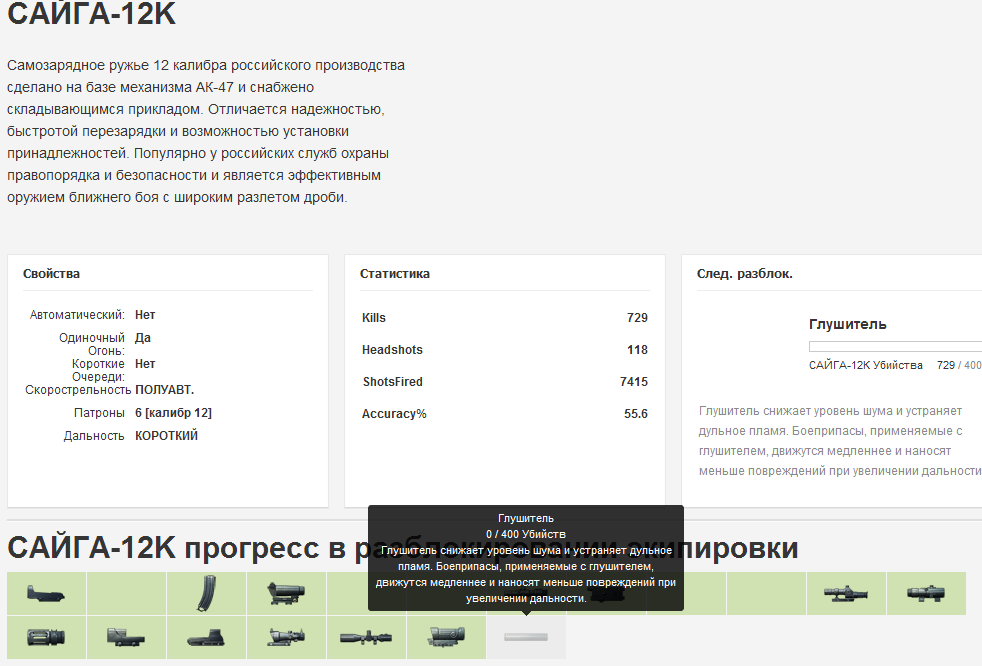The image size is (982, 666).
Task: Click the first attachment icon in top row
Action: [x=46, y=593]
